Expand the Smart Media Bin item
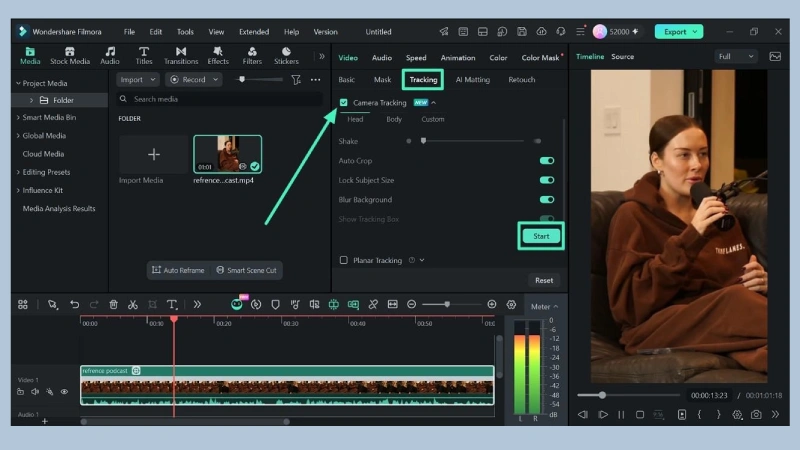 coord(18,117)
